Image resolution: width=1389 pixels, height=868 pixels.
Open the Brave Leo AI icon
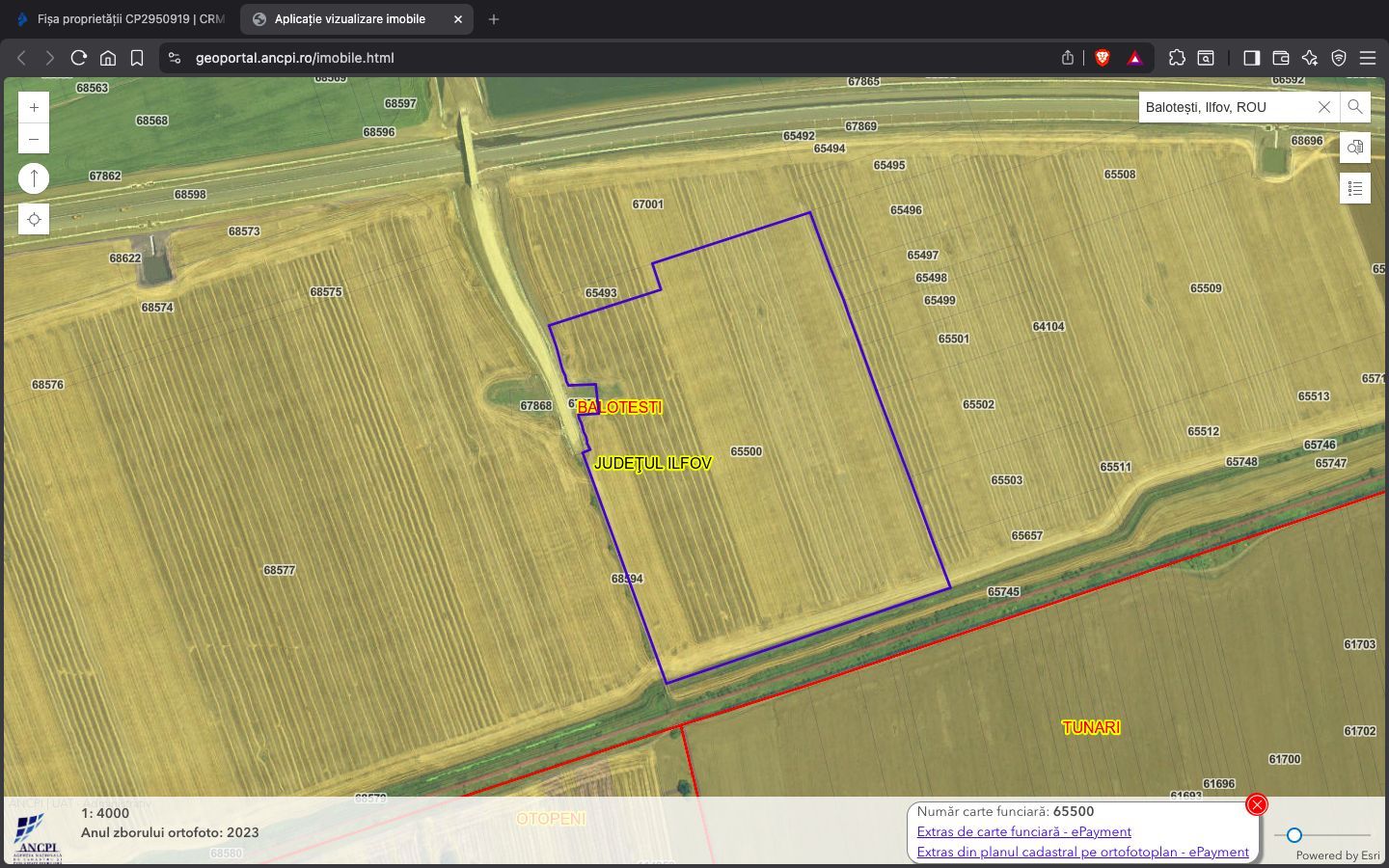1309,58
